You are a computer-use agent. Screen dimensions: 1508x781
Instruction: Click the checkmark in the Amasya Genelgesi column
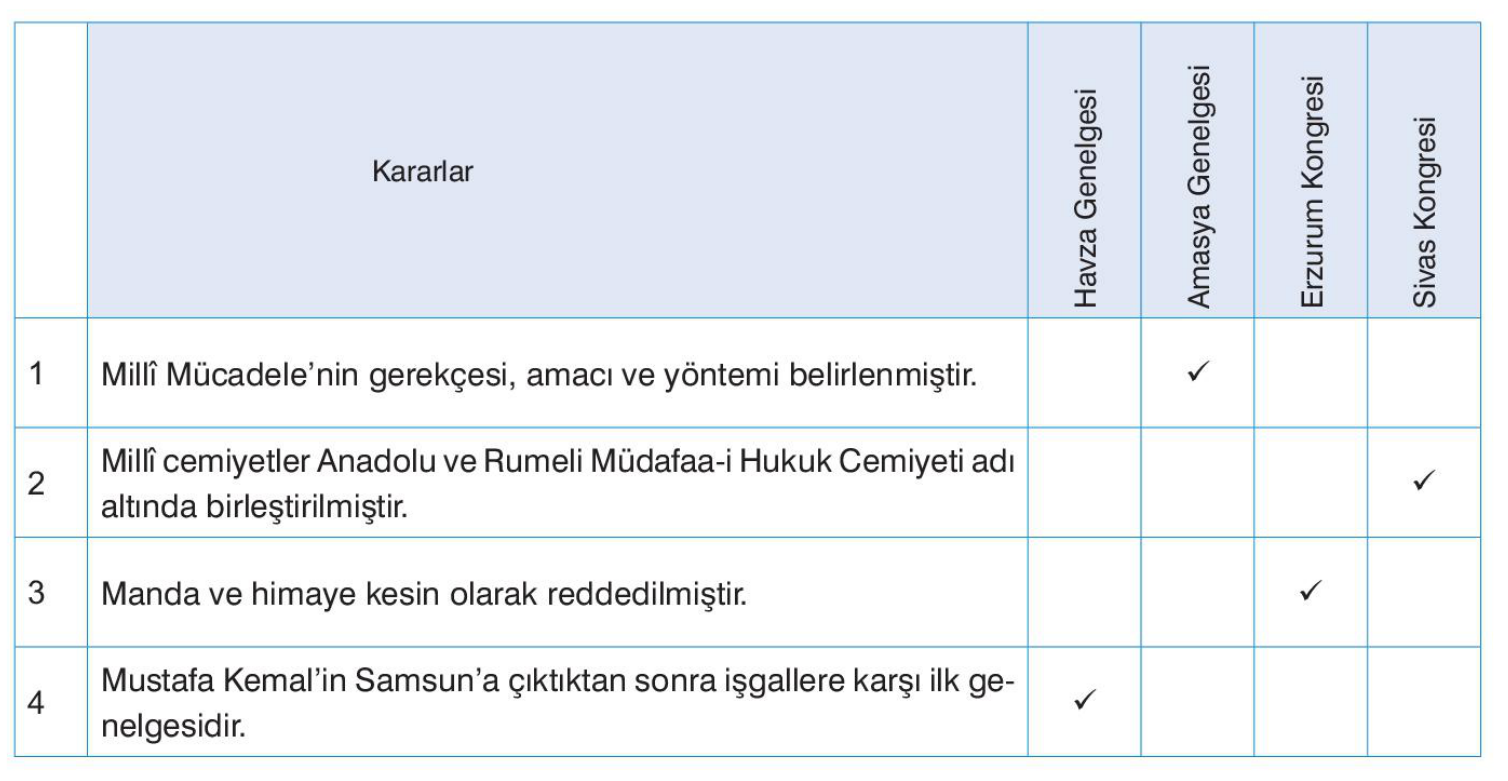(x=1196, y=374)
